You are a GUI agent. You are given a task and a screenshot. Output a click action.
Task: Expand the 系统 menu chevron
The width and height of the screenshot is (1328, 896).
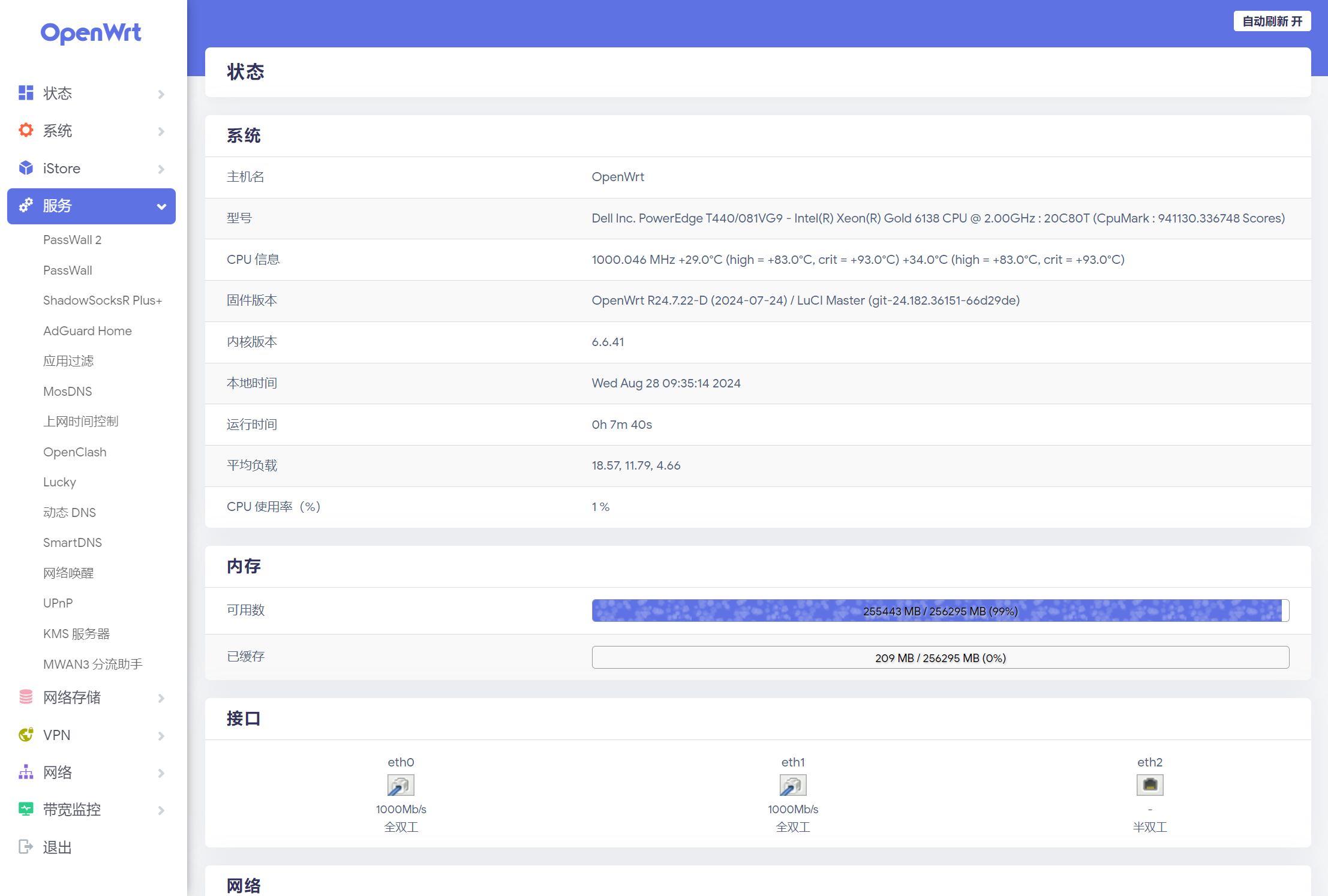[161, 131]
